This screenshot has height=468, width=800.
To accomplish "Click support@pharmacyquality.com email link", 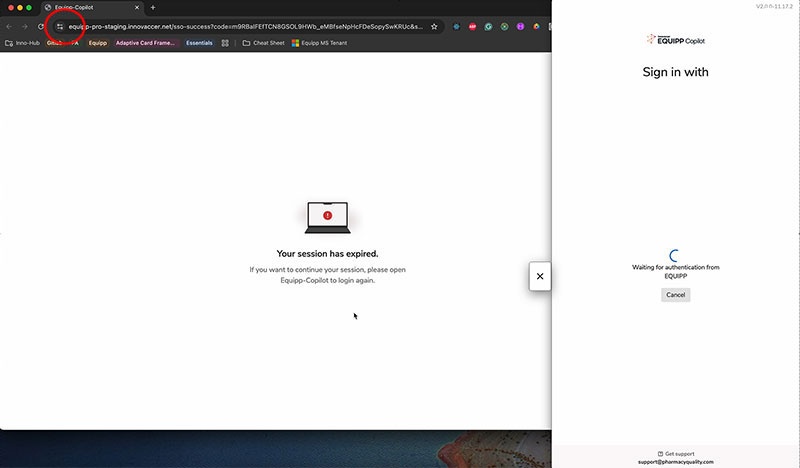I will click(676, 462).
